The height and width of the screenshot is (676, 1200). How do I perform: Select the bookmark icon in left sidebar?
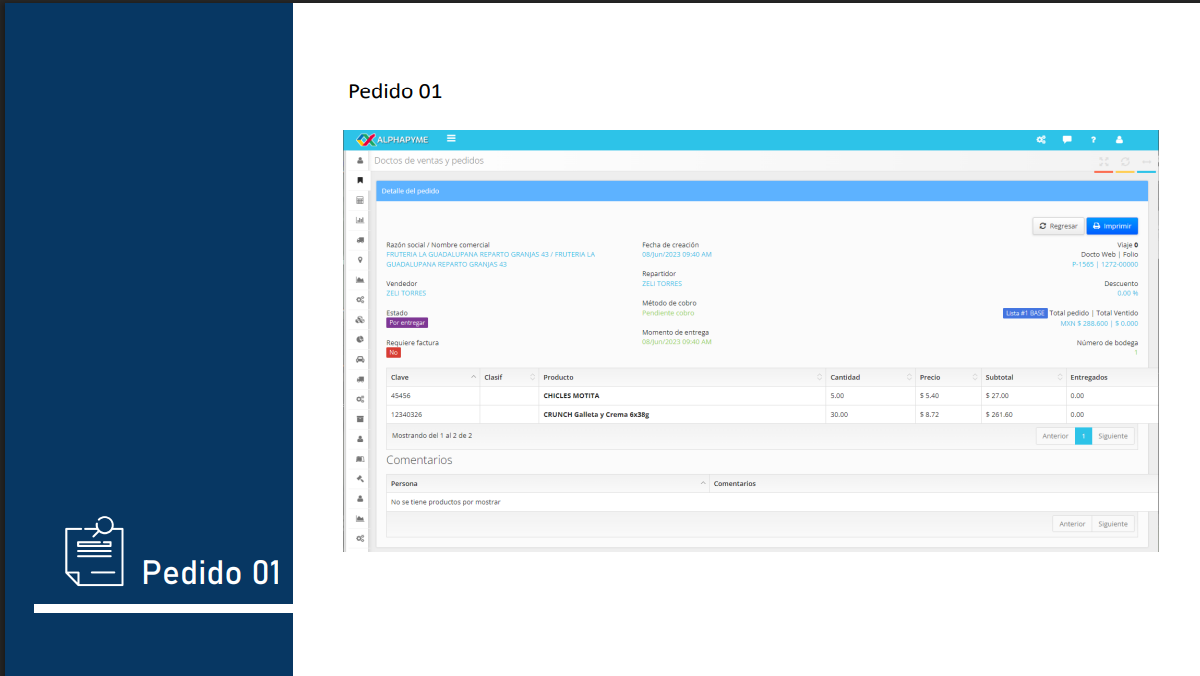[360, 180]
